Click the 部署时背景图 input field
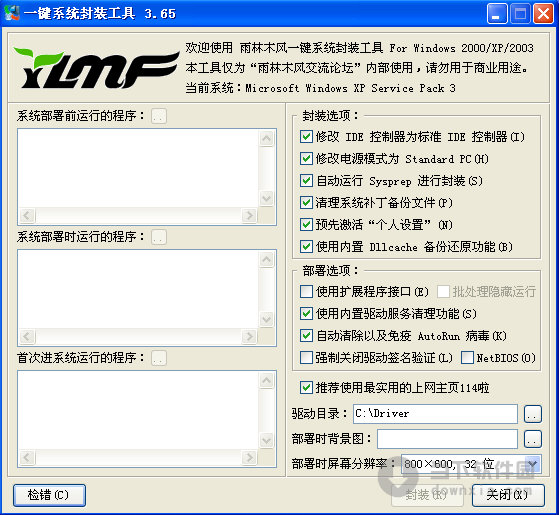The width and height of the screenshot is (559, 515). click(x=447, y=439)
